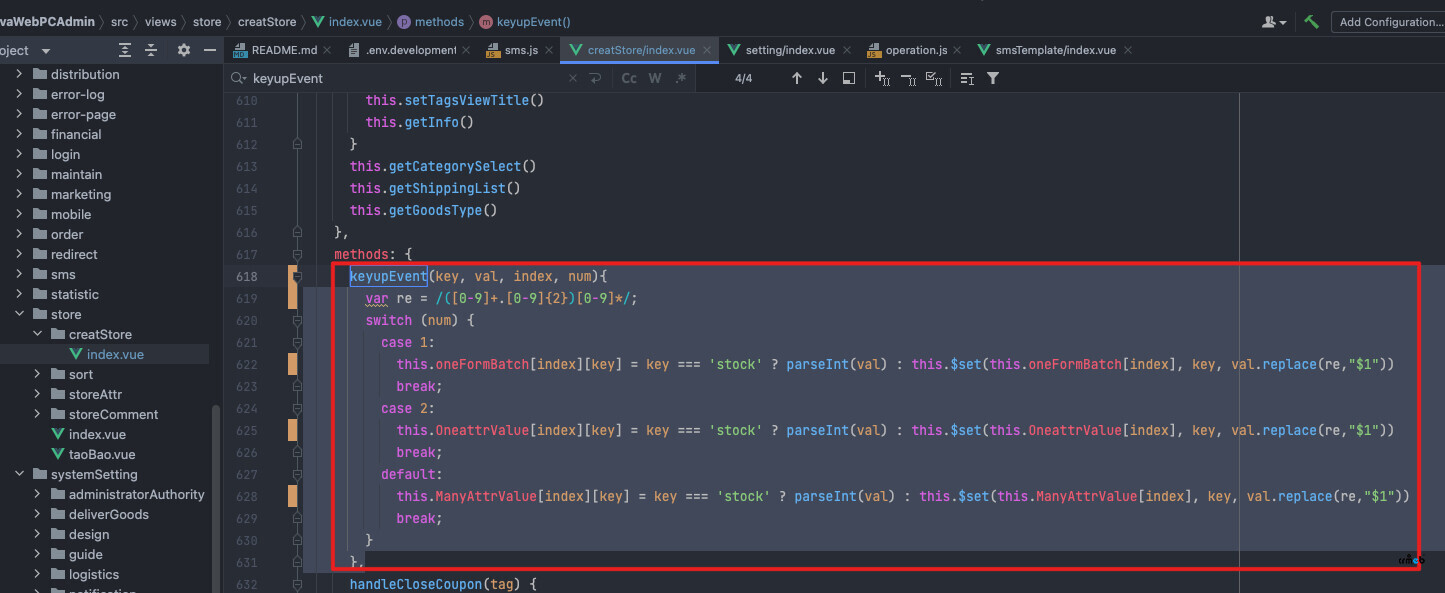
Task: Click getShippingList on line 614
Action: coord(447,188)
